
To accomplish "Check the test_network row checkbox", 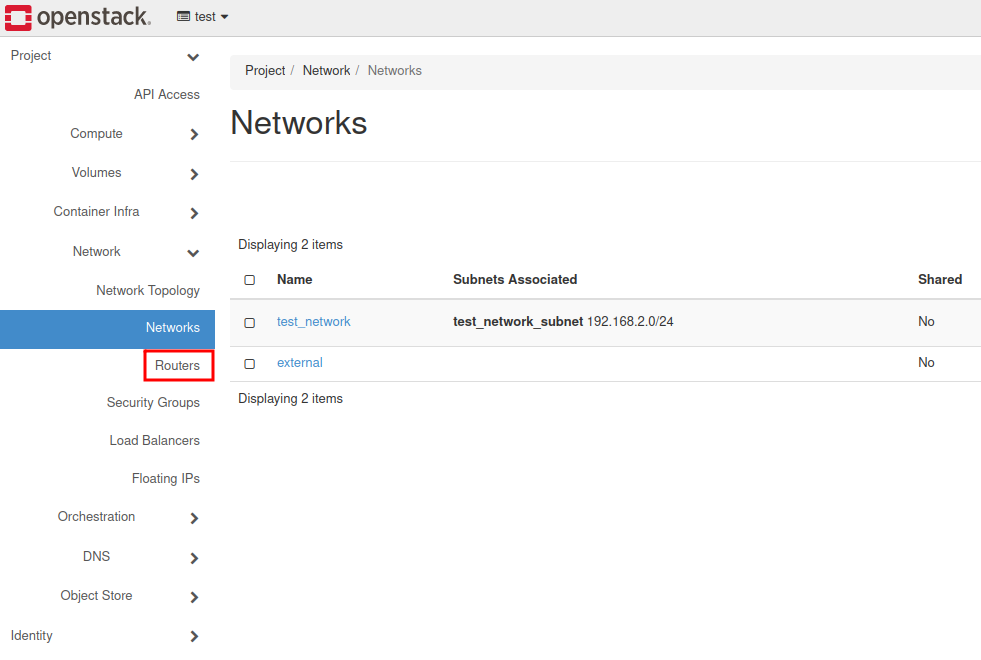I will point(250,323).
